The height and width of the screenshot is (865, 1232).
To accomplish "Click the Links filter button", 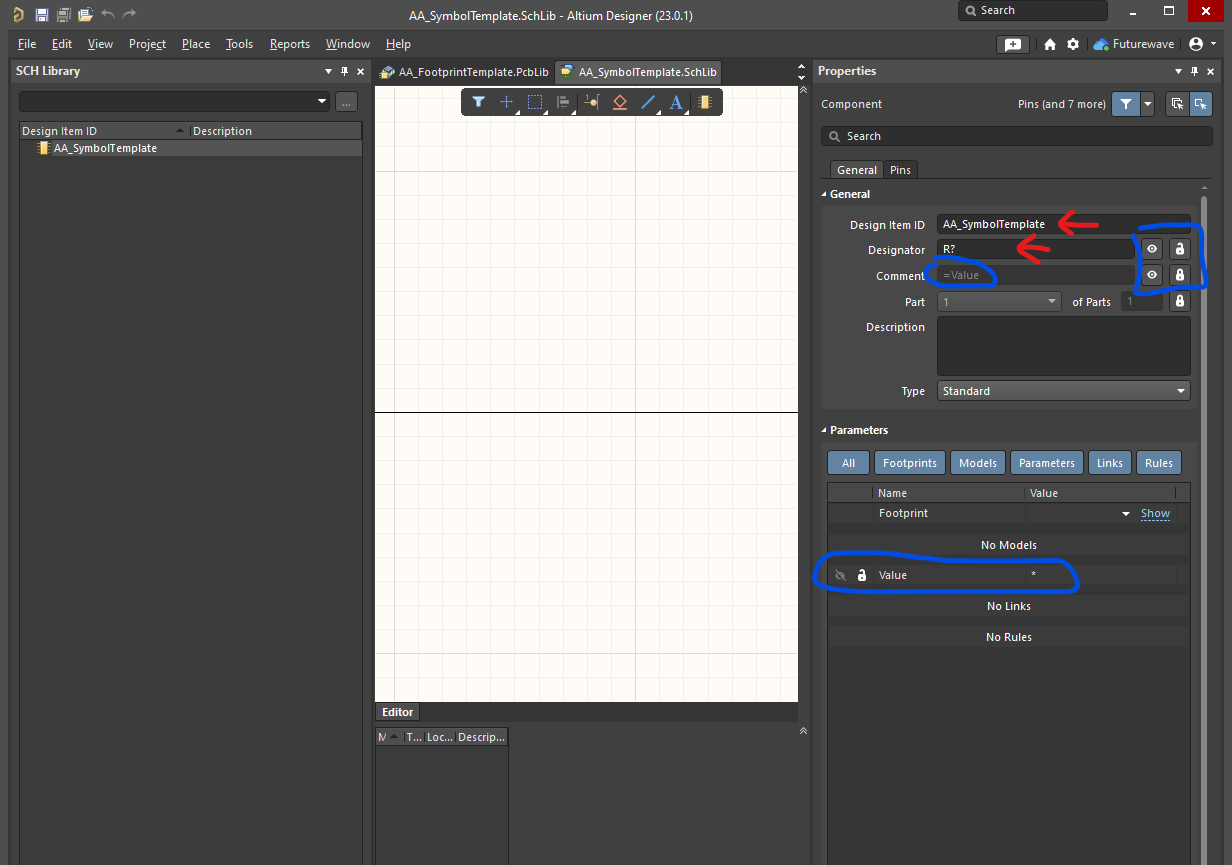I will click(x=1110, y=463).
